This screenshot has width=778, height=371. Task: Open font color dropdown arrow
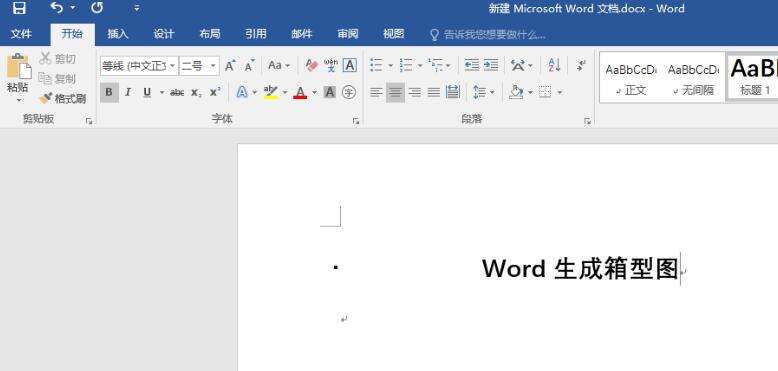point(314,92)
